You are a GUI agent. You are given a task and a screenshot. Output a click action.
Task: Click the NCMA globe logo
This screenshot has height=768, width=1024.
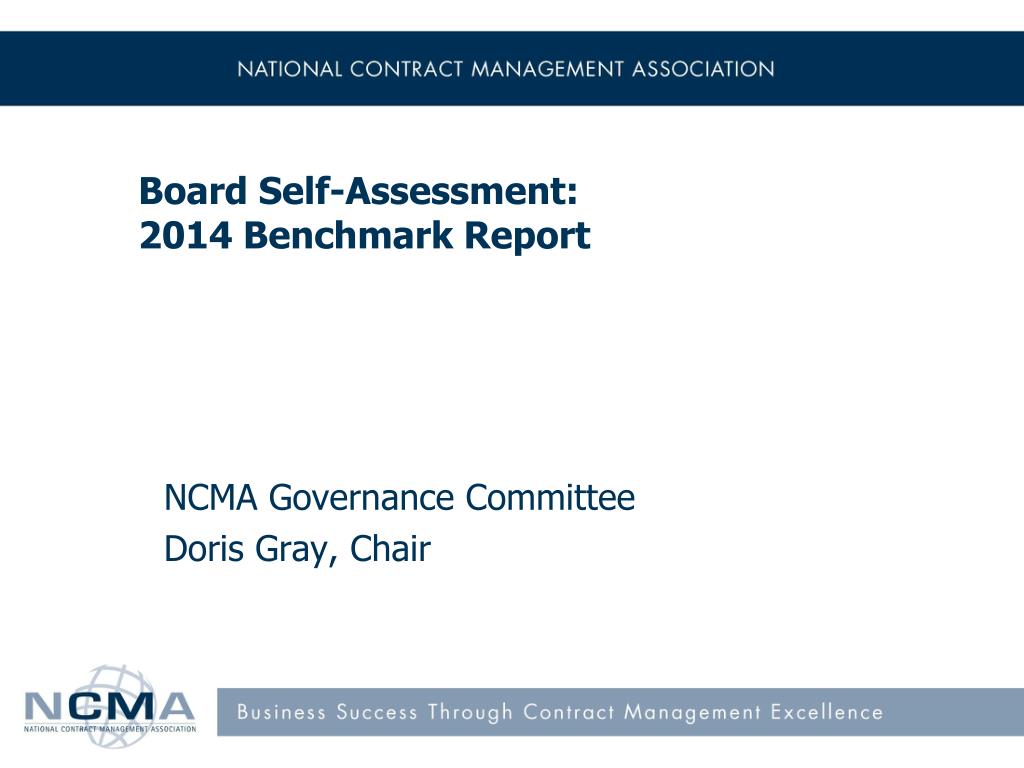(x=110, y=707)
